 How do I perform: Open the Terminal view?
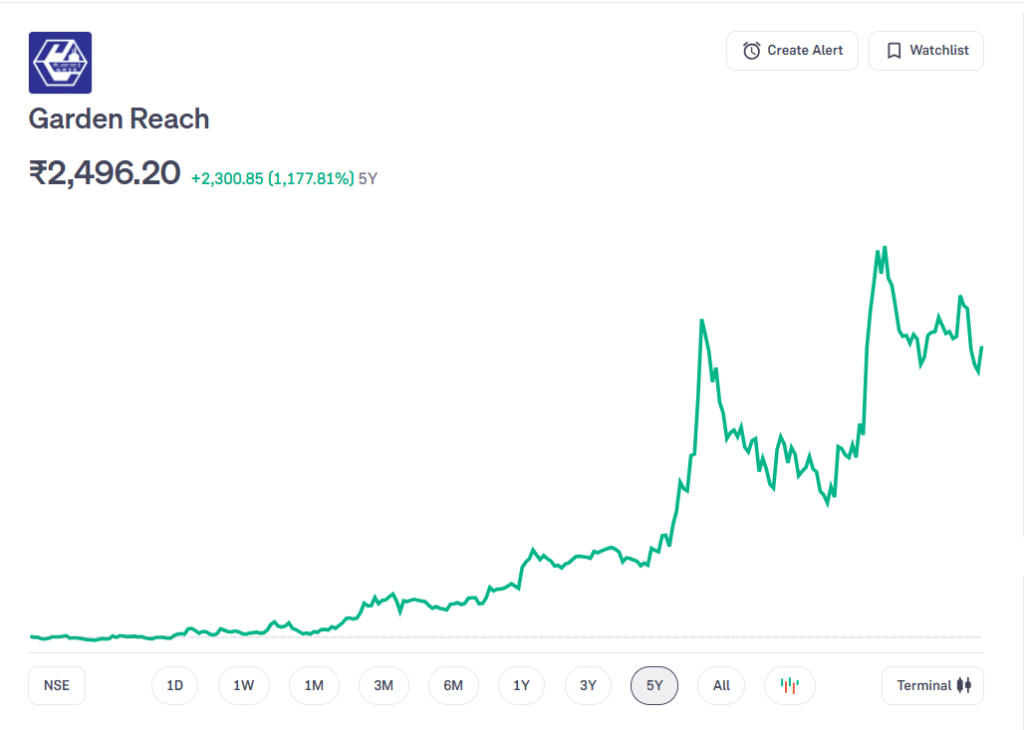tap(932, 686)
